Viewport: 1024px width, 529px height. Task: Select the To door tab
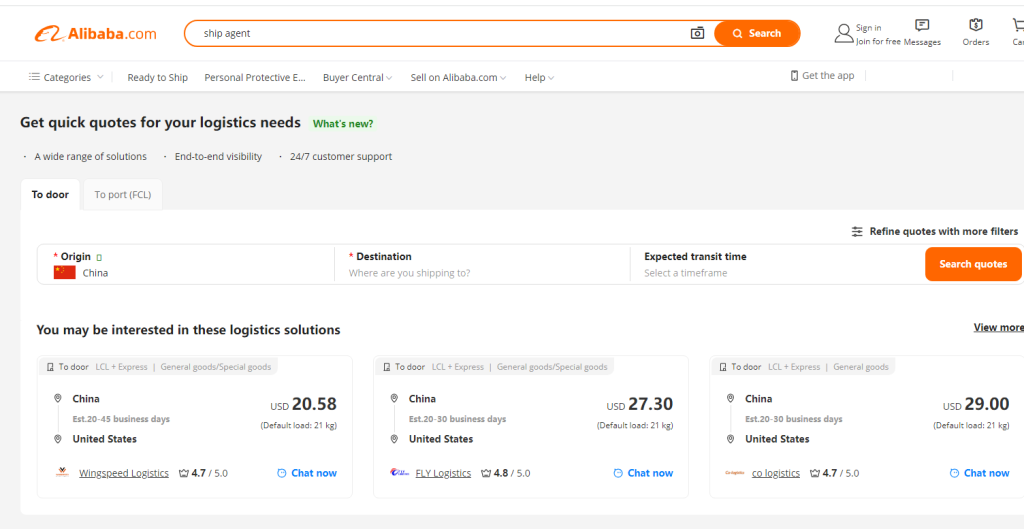coord(50,194)
